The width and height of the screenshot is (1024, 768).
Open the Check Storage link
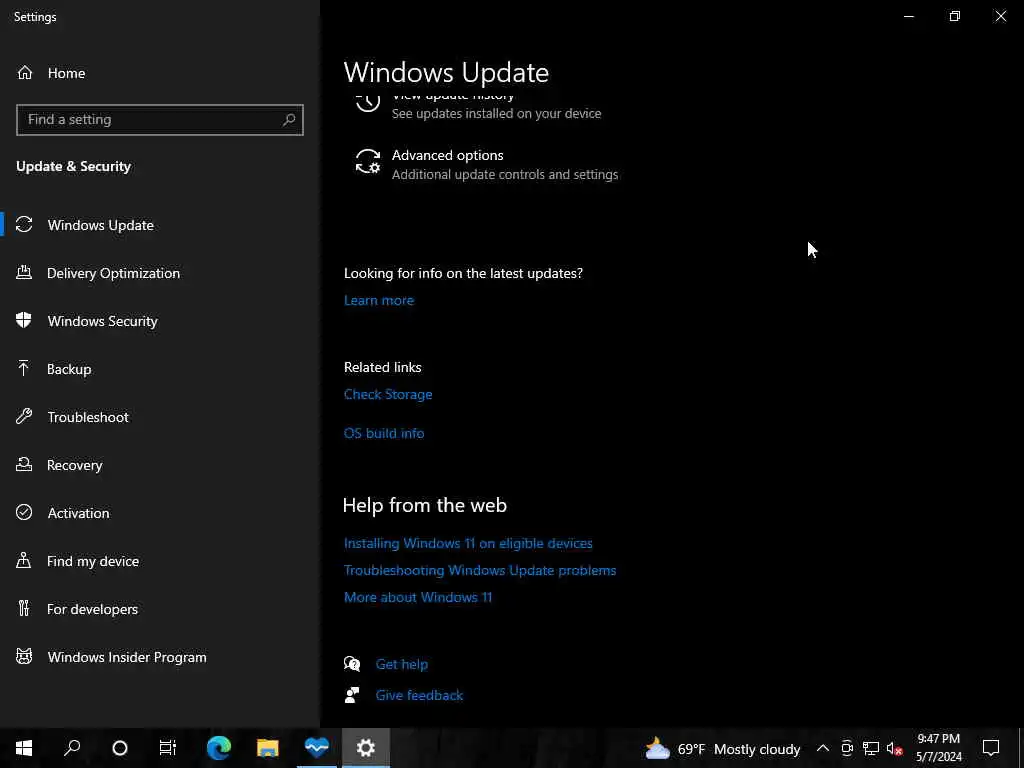[388, 394]
